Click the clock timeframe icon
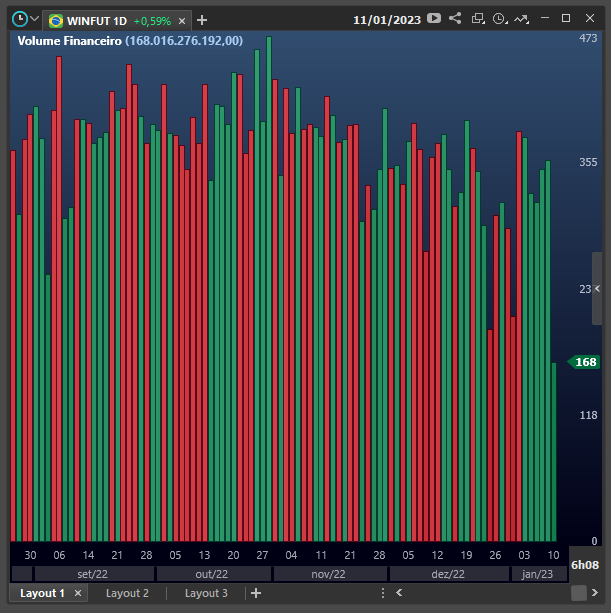The image size is (611, 613). click(20, 19)
